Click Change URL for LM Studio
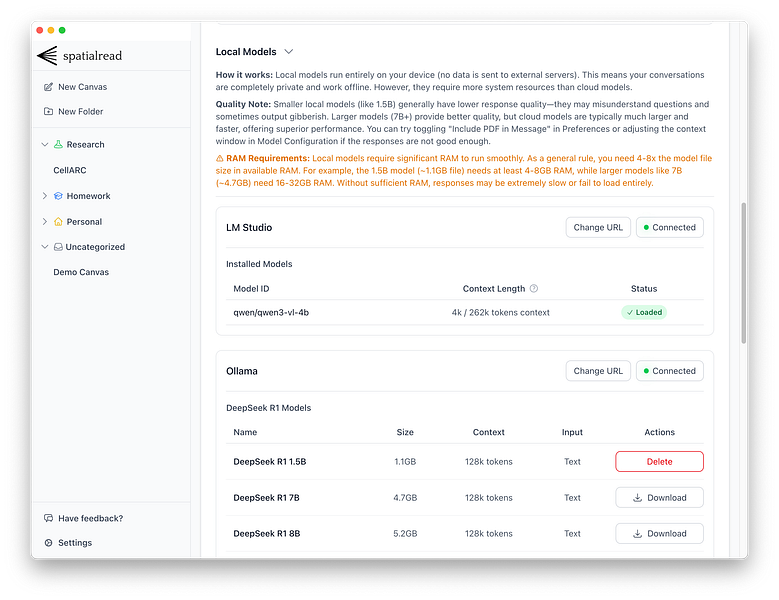 coord(598,227)
